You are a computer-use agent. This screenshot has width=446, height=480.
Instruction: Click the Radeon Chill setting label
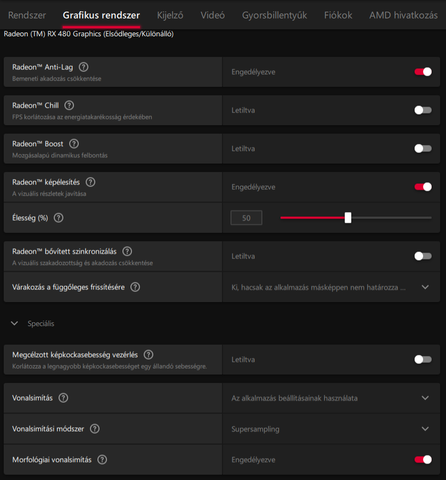coord(35,105)
